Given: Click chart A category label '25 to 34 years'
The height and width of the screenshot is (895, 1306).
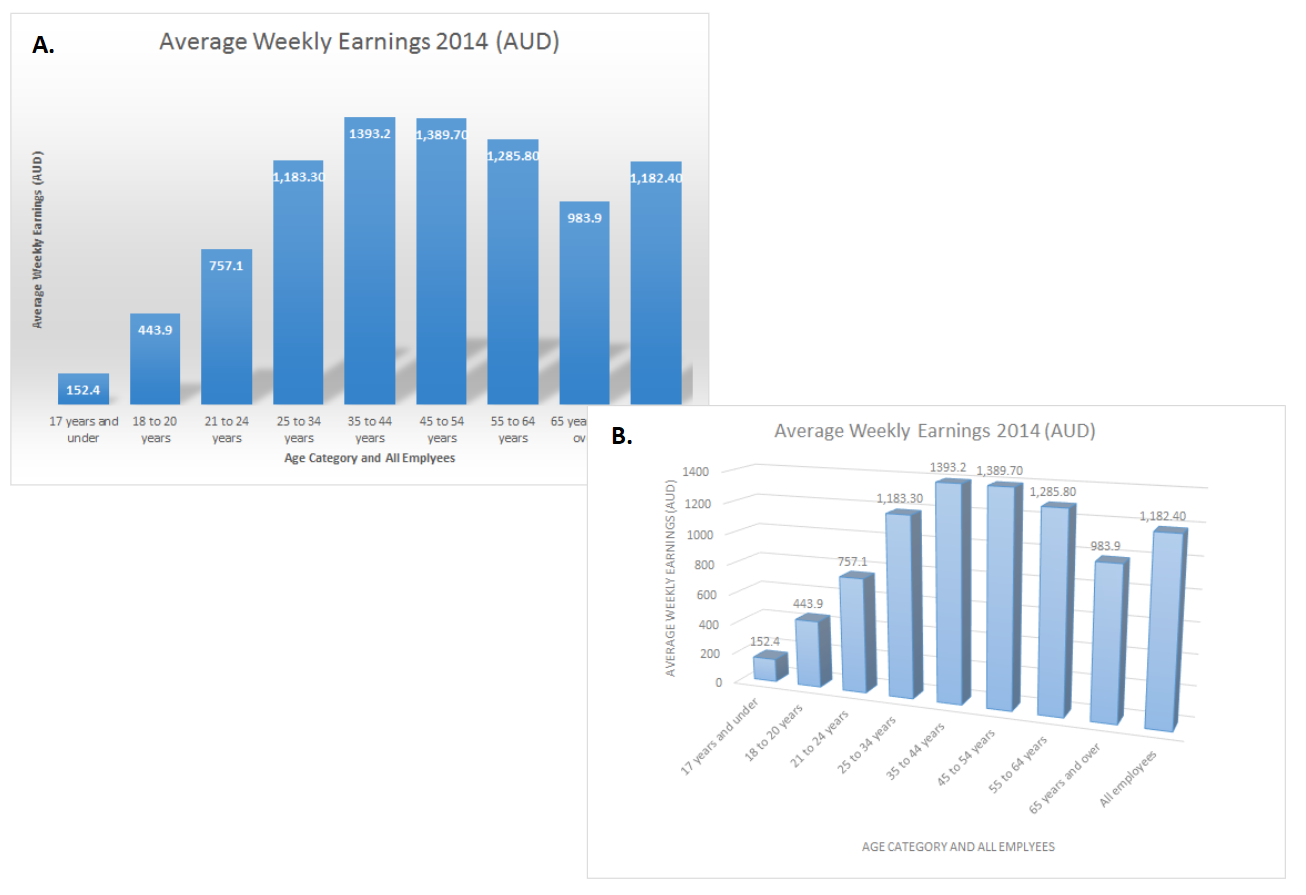Looking at the screenshot, I should (299, 430).
